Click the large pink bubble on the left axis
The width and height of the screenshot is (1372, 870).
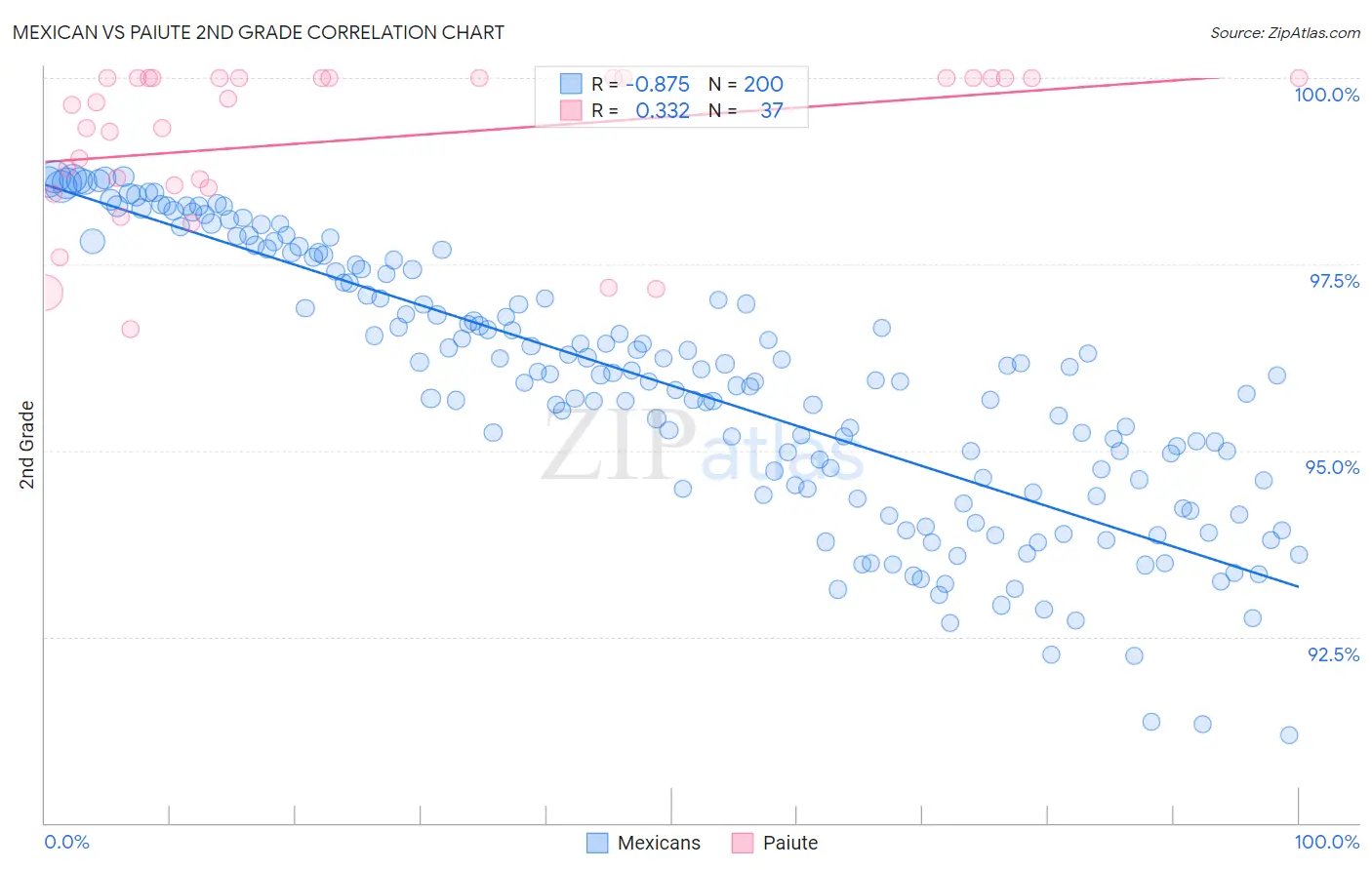(44, 292)
